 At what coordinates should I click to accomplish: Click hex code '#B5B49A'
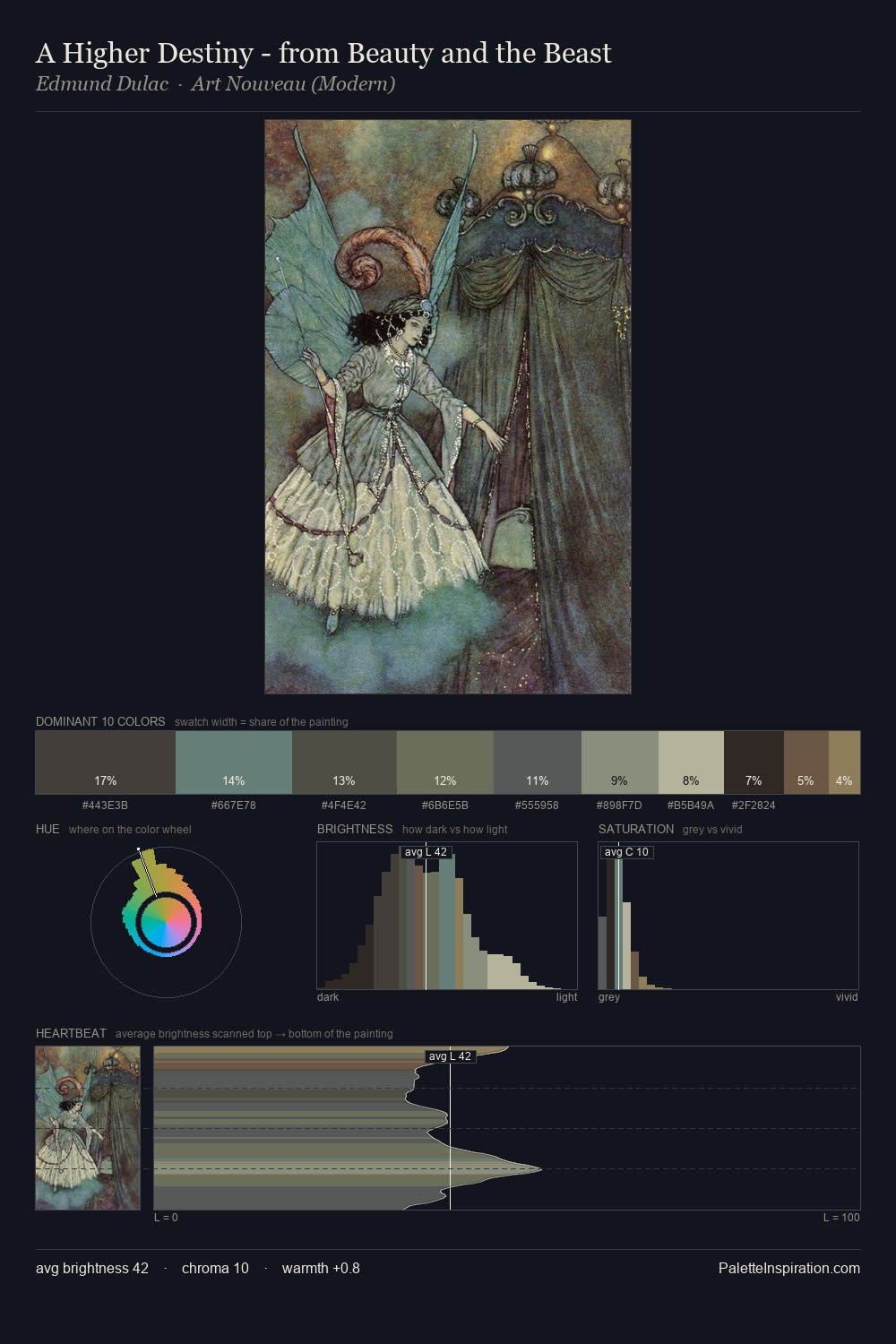(691, 806)
